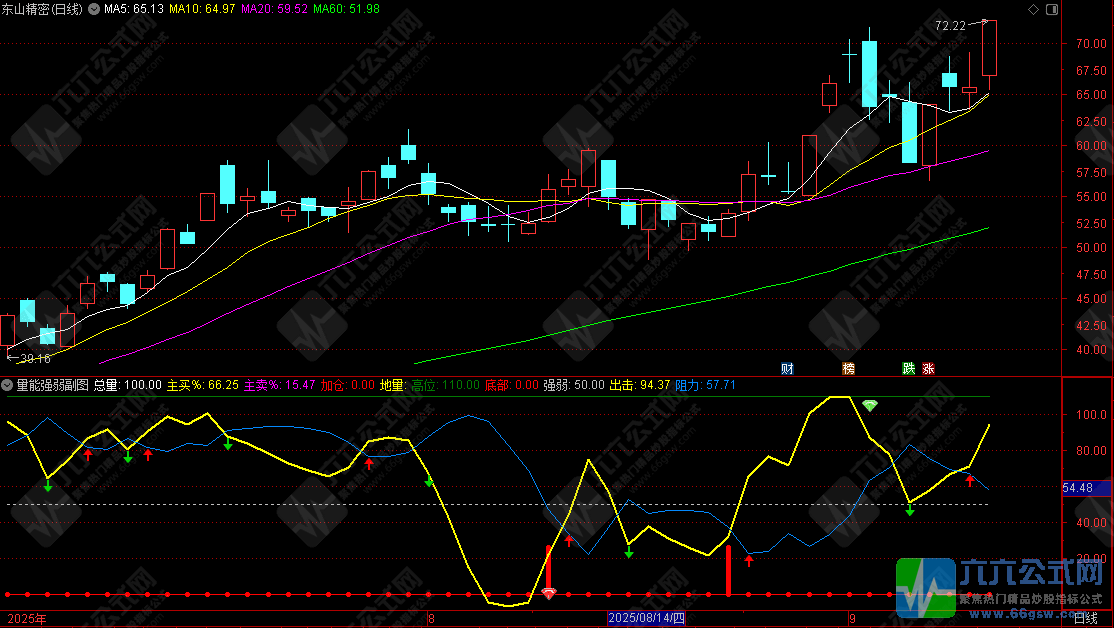
Task: Click the 日线 period selector at bottom right
Action: [x=1087, y=620]
